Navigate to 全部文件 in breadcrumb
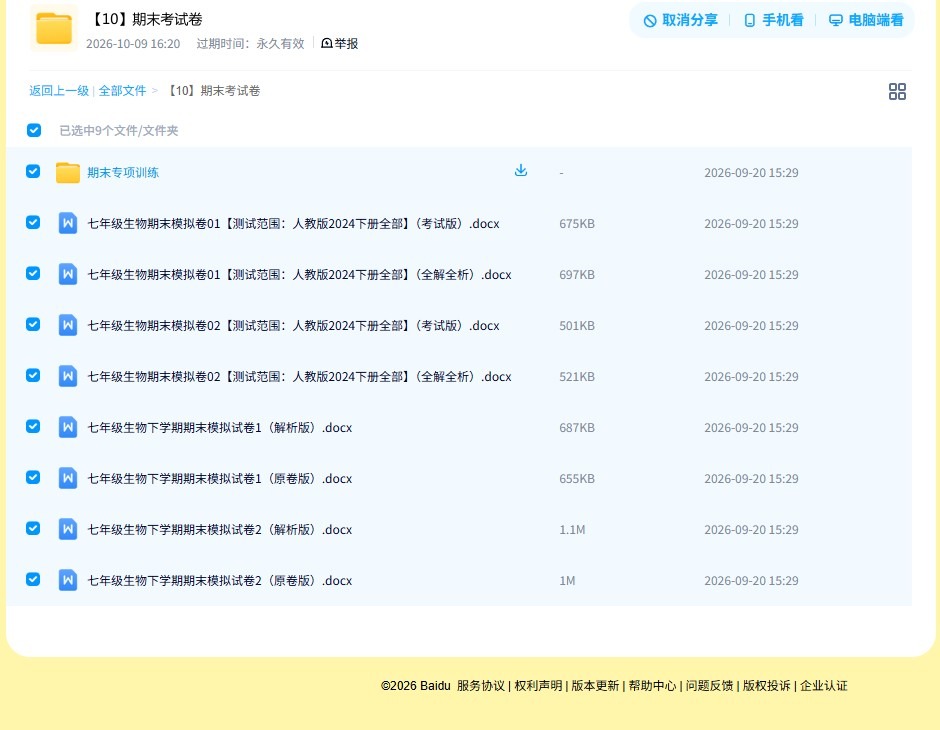 [122, 91]
